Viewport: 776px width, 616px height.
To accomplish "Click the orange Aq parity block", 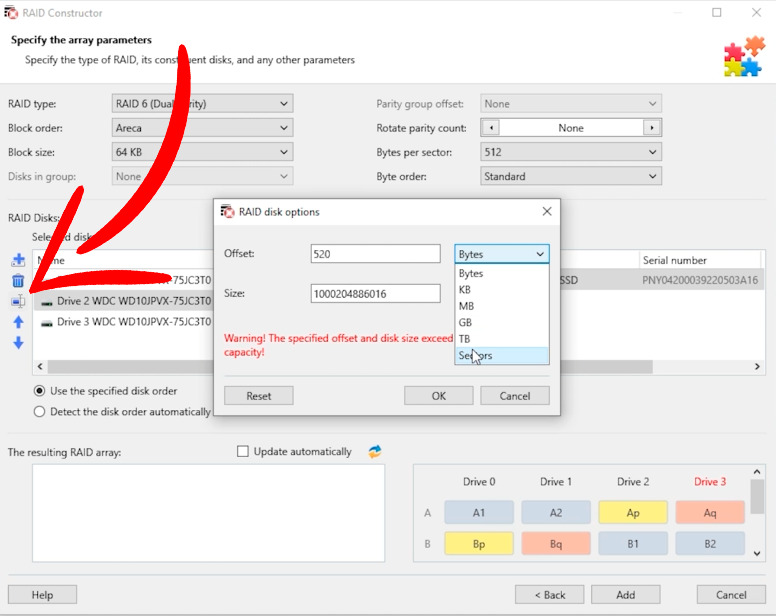I will pos(710,513).
